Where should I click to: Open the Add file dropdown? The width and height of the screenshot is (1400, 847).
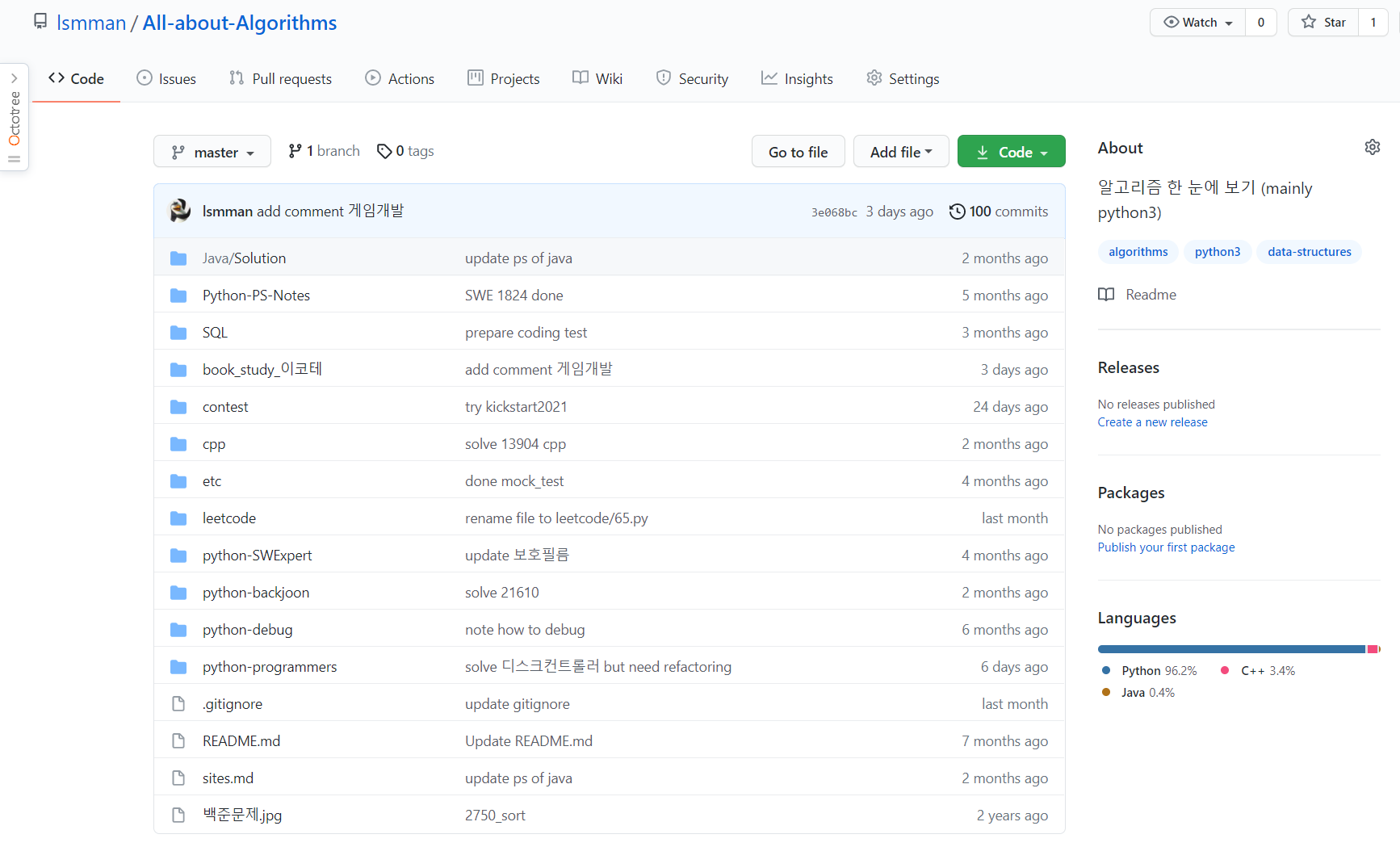pyautogui.click(x=901, y=152)
